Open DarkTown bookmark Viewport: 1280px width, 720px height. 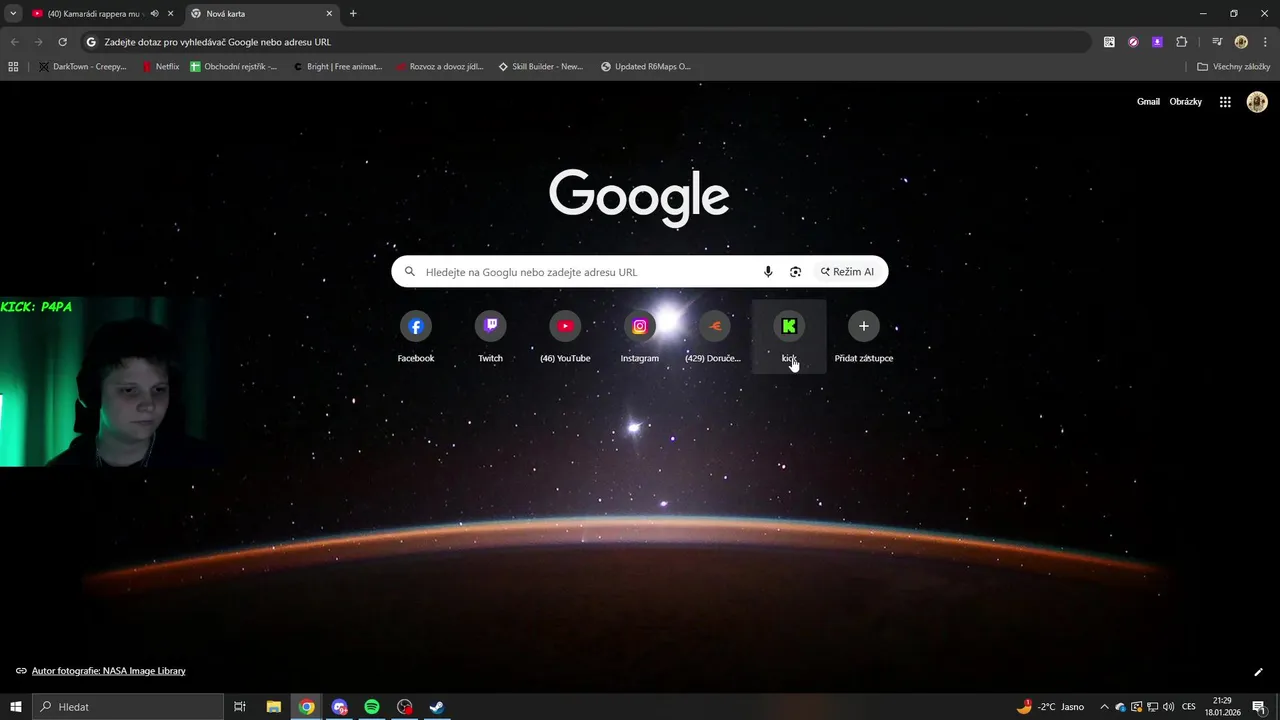click(82, 67)
